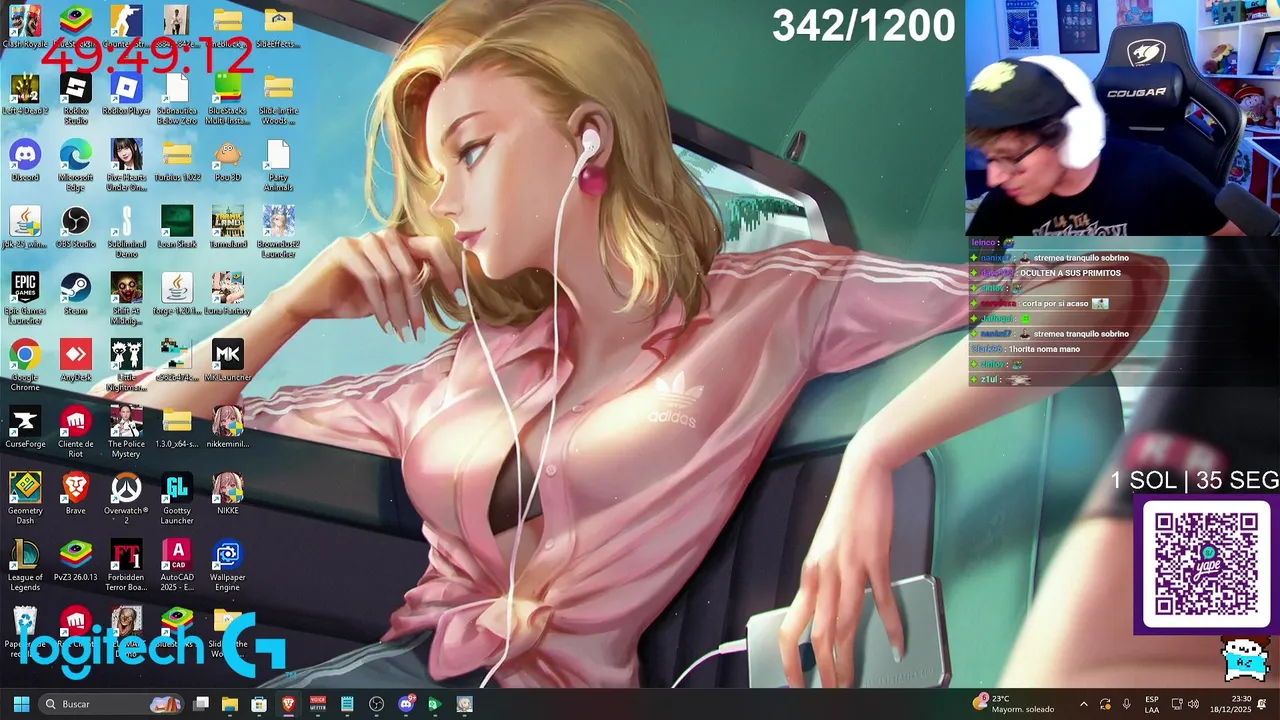
Task: Open the MK Launcher shortcut
Action: (x=228, y=361)
